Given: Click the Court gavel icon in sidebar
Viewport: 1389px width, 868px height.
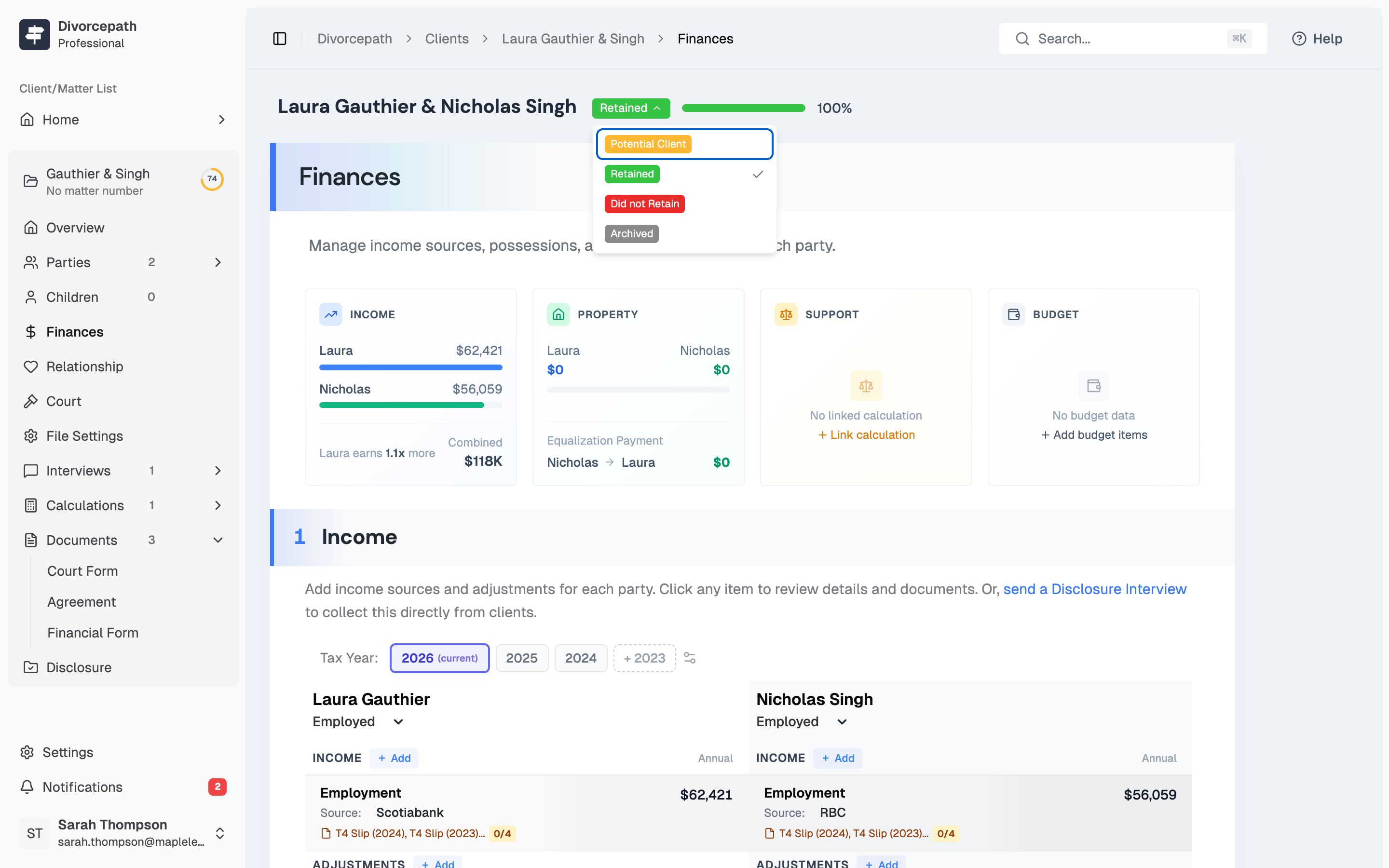Looking at the screenshot, I should click(x=30, y=401).
